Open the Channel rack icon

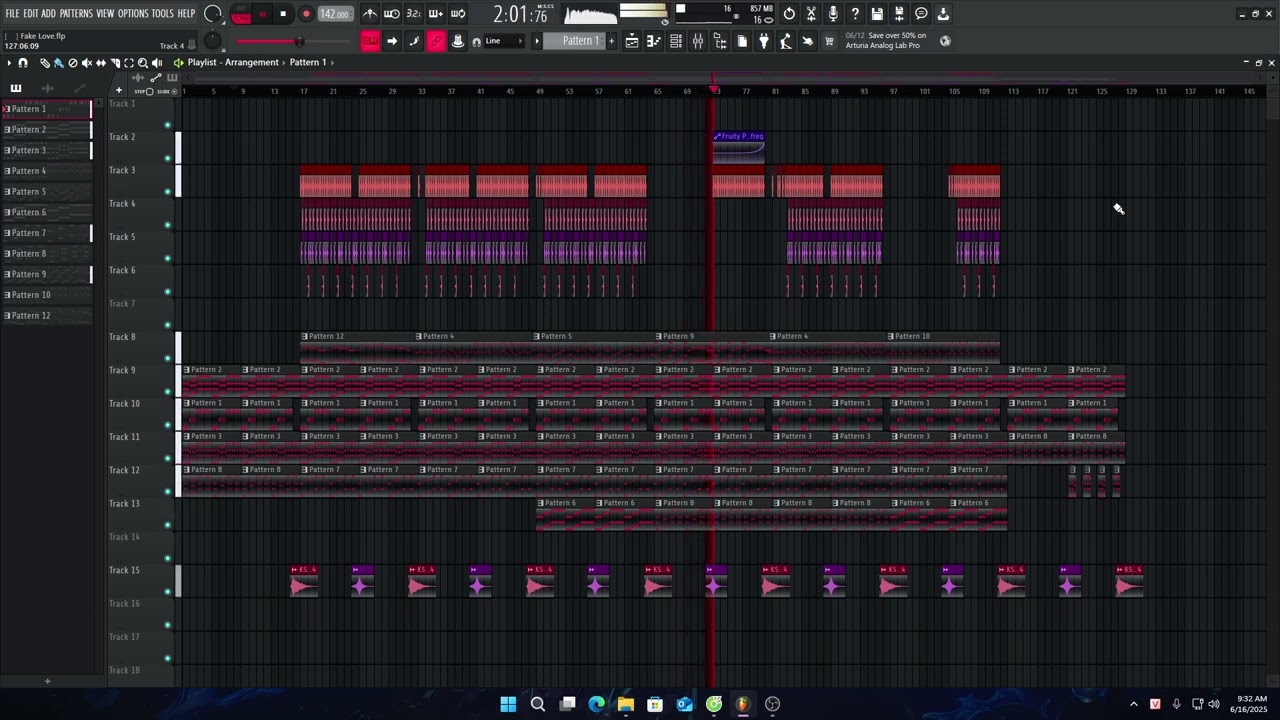click(x=676, y=41)
